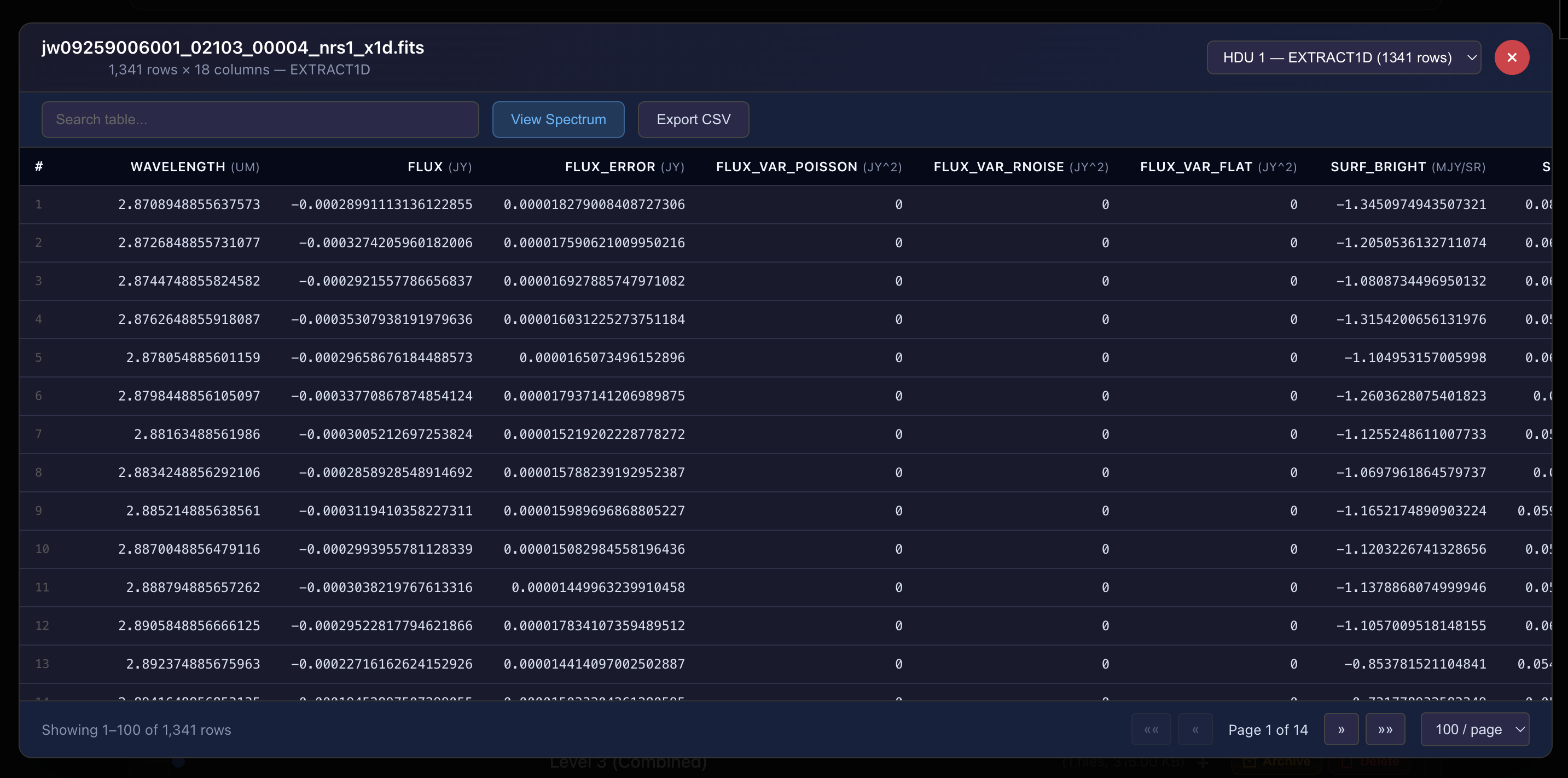Click flux error 0.000017834107359489512
Image resolution: width=1568 pixels, height=778 pixels.
(594, 626)
